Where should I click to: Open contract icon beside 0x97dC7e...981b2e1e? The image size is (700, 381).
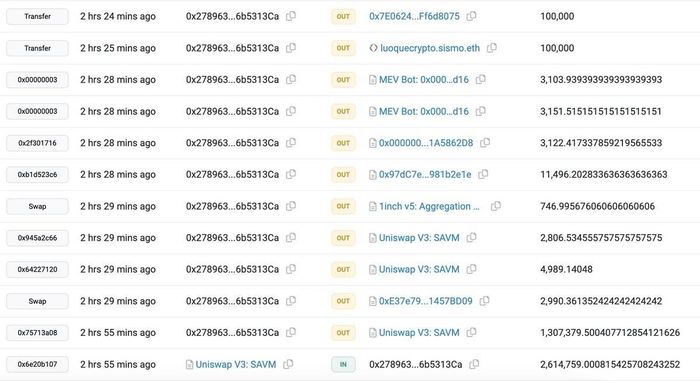coord(373,175)
